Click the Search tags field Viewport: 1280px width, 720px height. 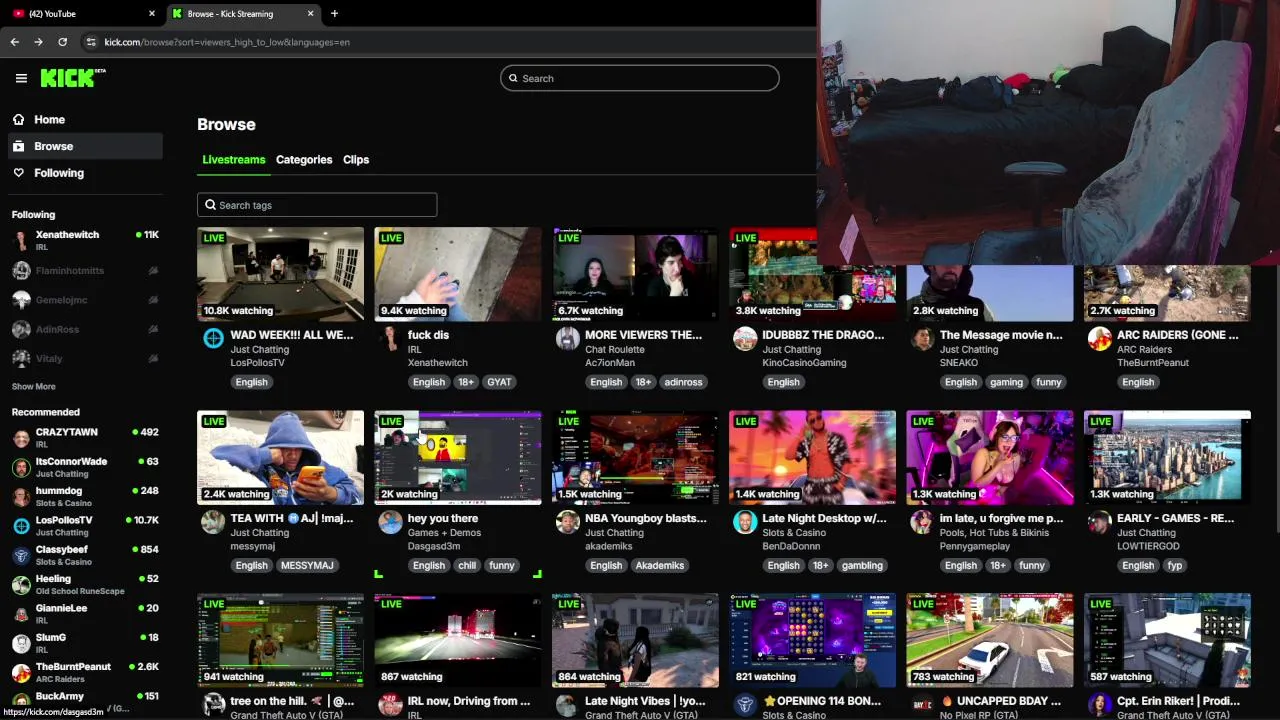[317, 205]
